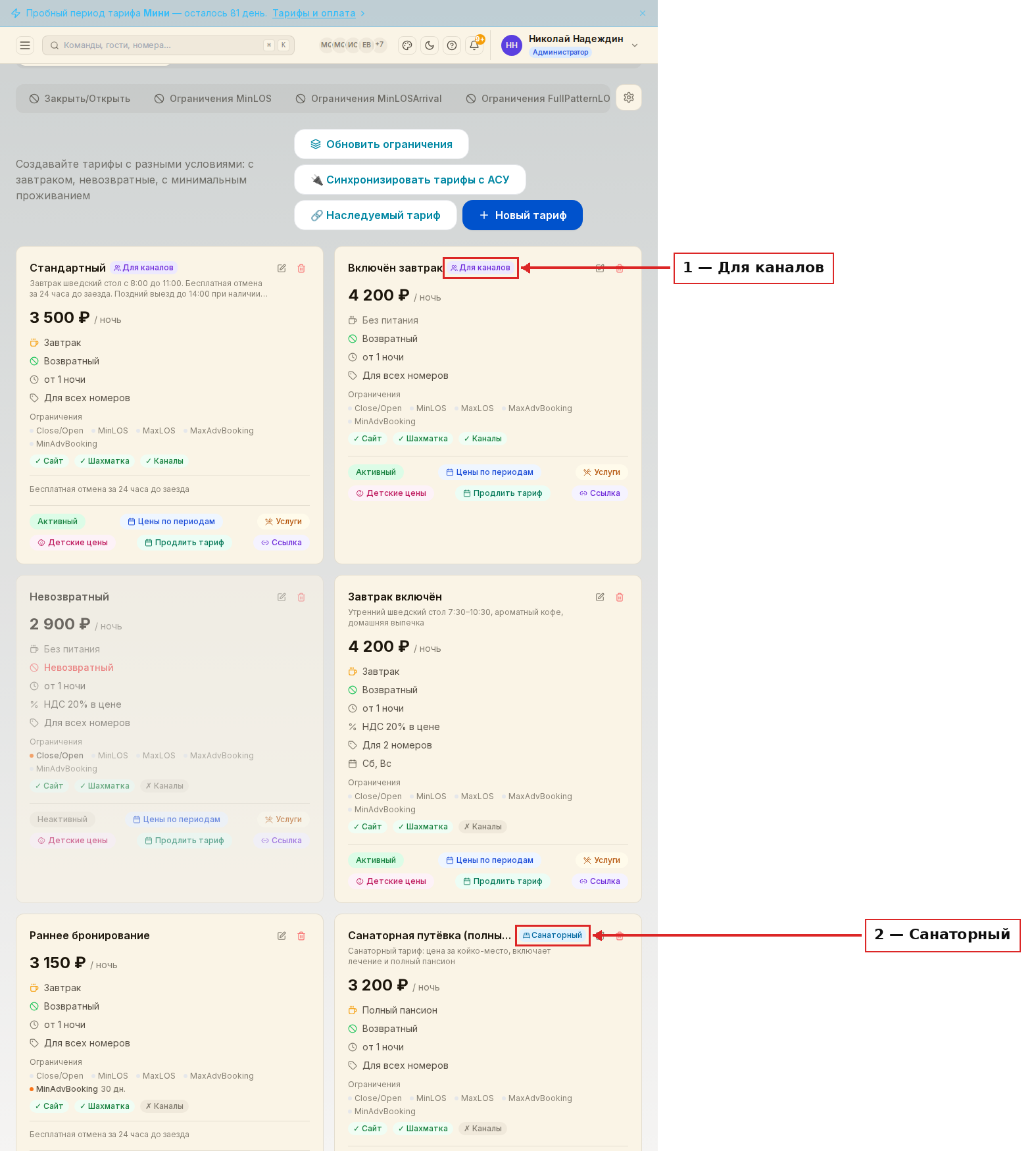Create a Наследуемый тариф
The image size is (1036, 1151).
pyautogui.click(x=376, y=215)
